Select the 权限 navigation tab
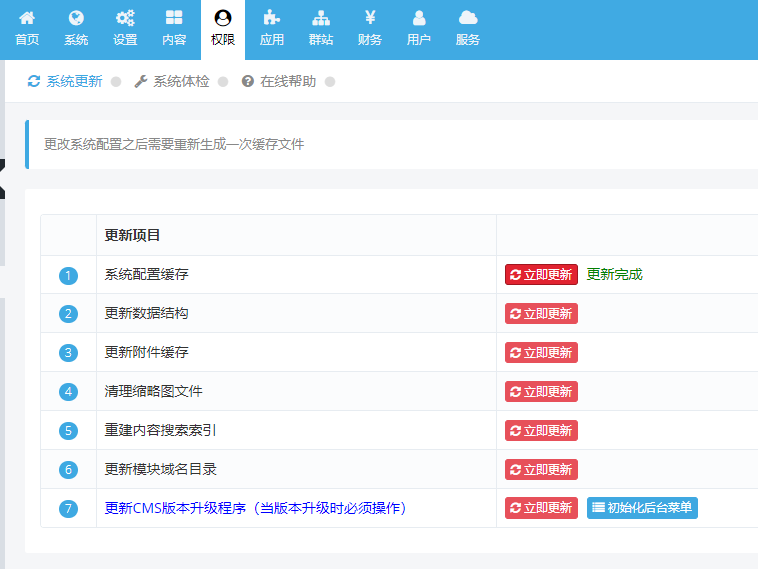 pos(223,29)
